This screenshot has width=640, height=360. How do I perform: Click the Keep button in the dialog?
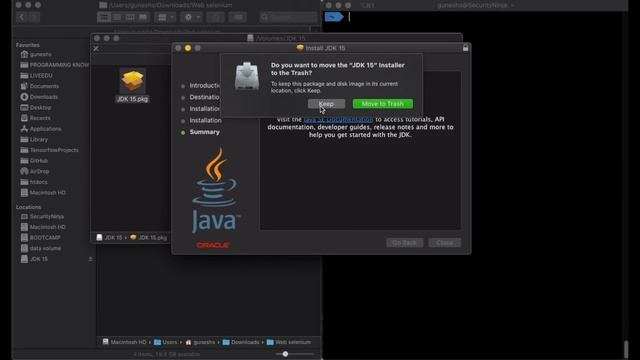(326, 104)
